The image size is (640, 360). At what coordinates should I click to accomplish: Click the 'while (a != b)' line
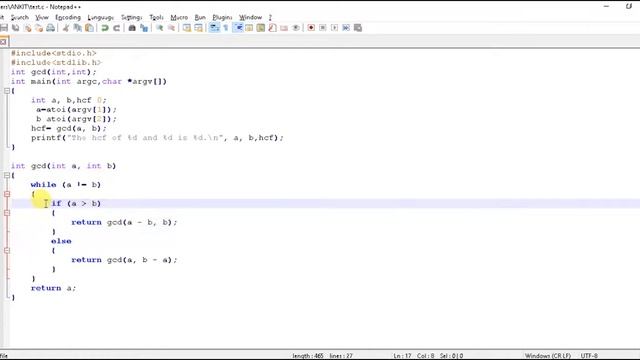pyautogui.click(x=66, y=184)
